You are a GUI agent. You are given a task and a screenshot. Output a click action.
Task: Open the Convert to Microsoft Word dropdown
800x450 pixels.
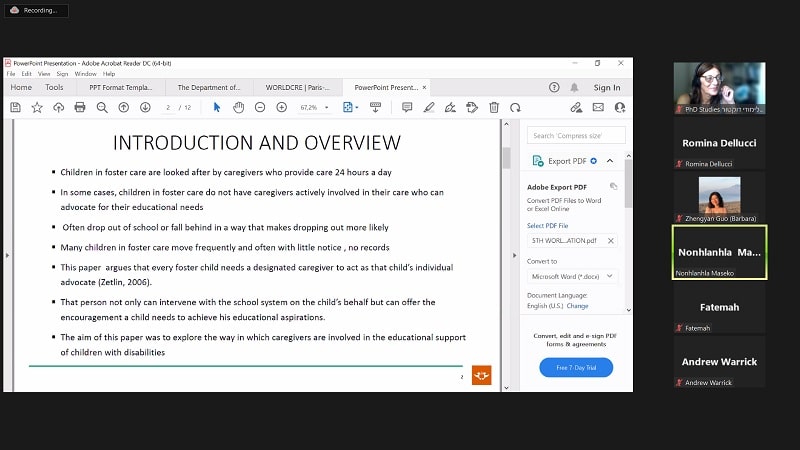572,276
